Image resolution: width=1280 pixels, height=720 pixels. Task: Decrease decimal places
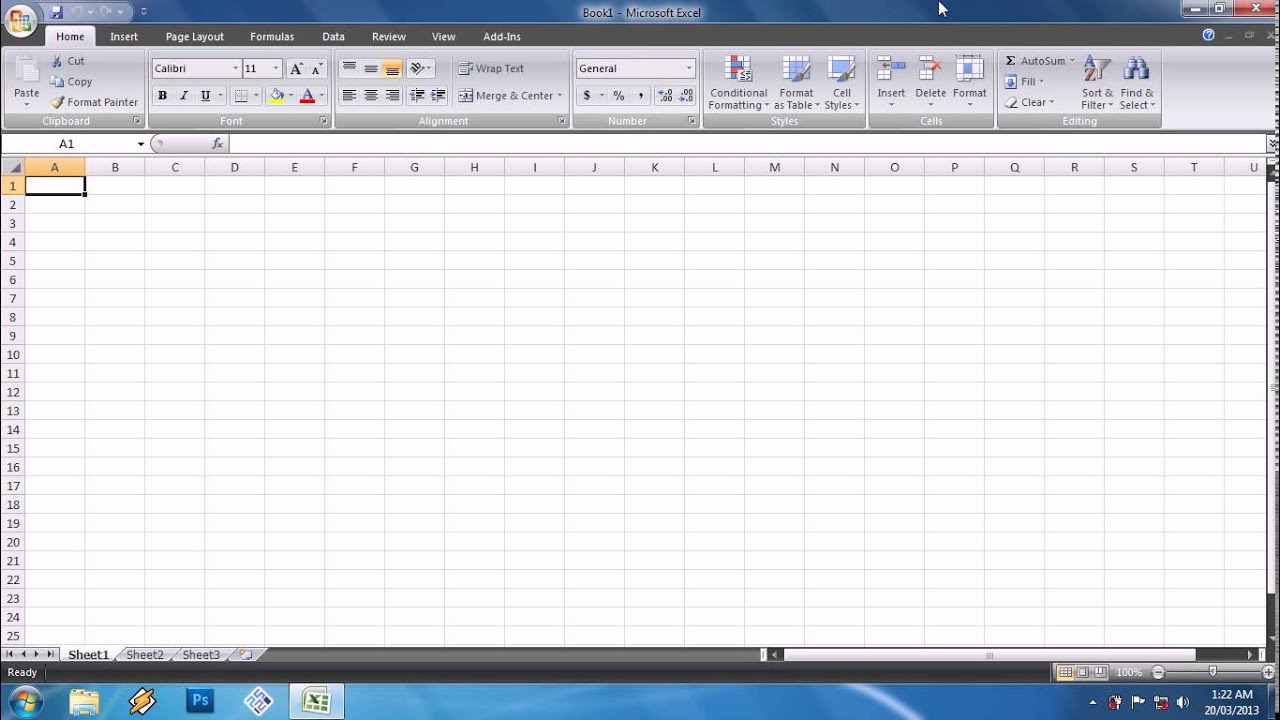pyautogui.click(x=686, y=96)
